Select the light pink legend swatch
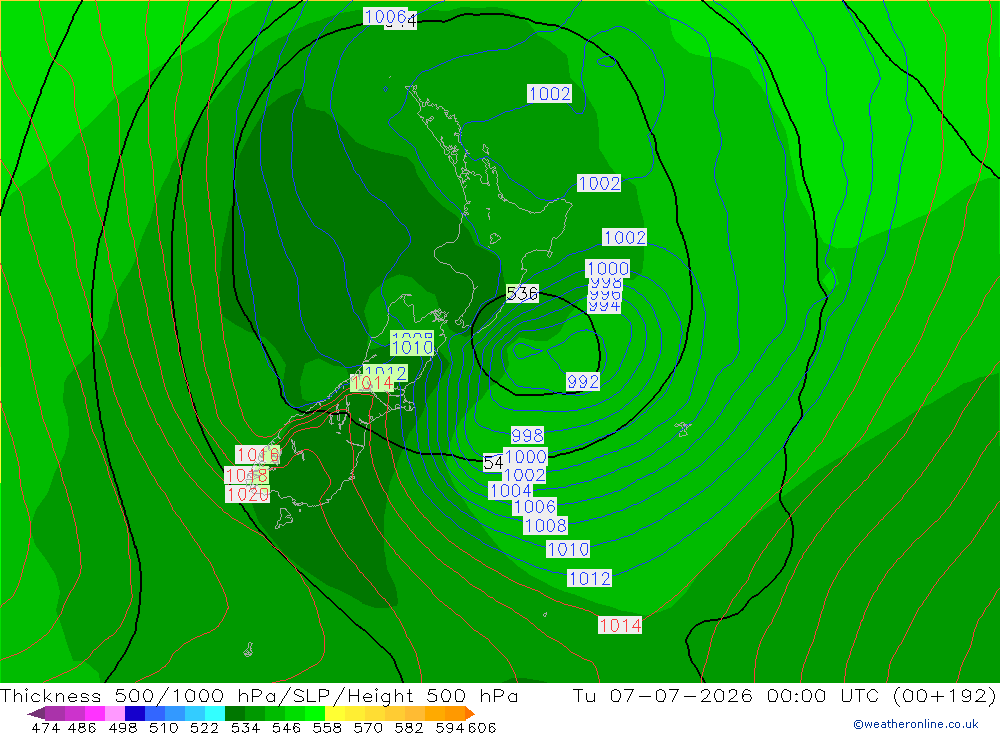 point(115,713)
